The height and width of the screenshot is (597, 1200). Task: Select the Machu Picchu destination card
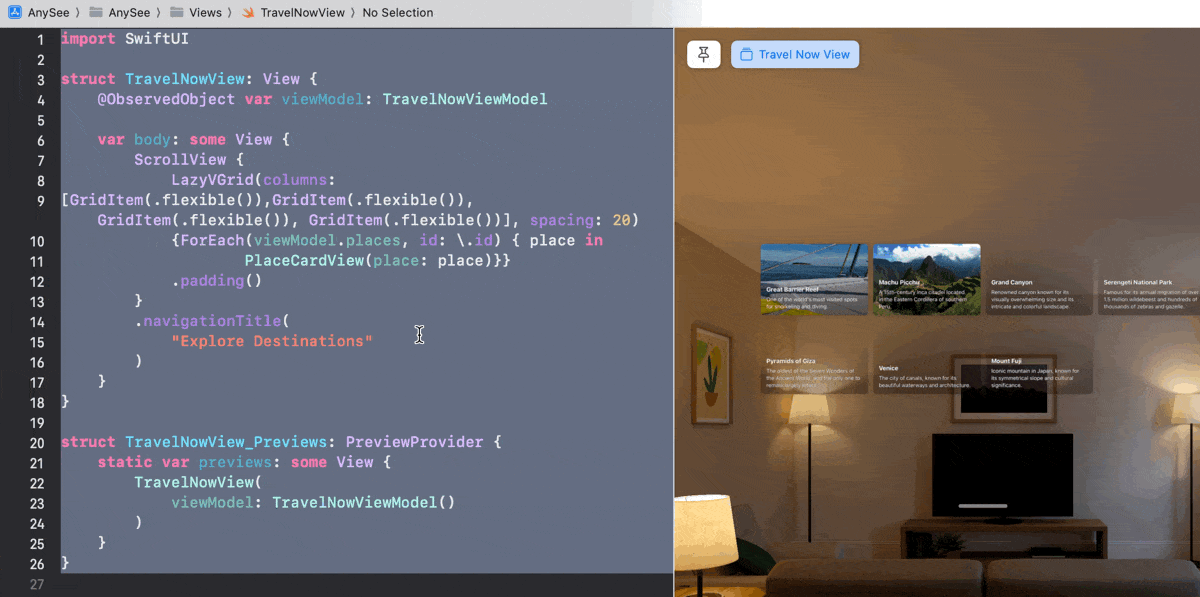(x=926, y=279)
